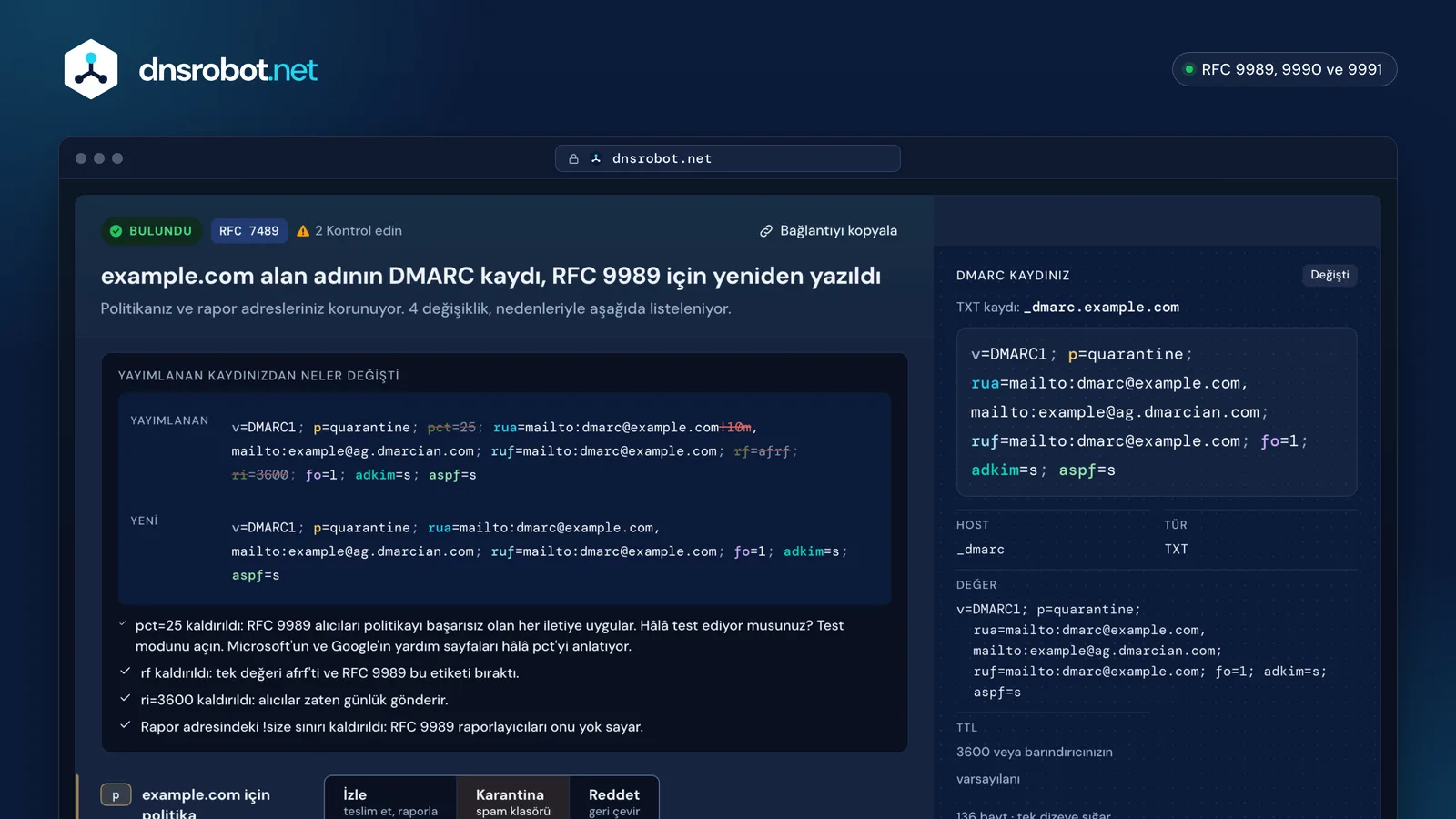The height and width of the screenshot is (819, 1456).
Task: Click the 'example.com için politika' label
Action: (x=206, y=804)
